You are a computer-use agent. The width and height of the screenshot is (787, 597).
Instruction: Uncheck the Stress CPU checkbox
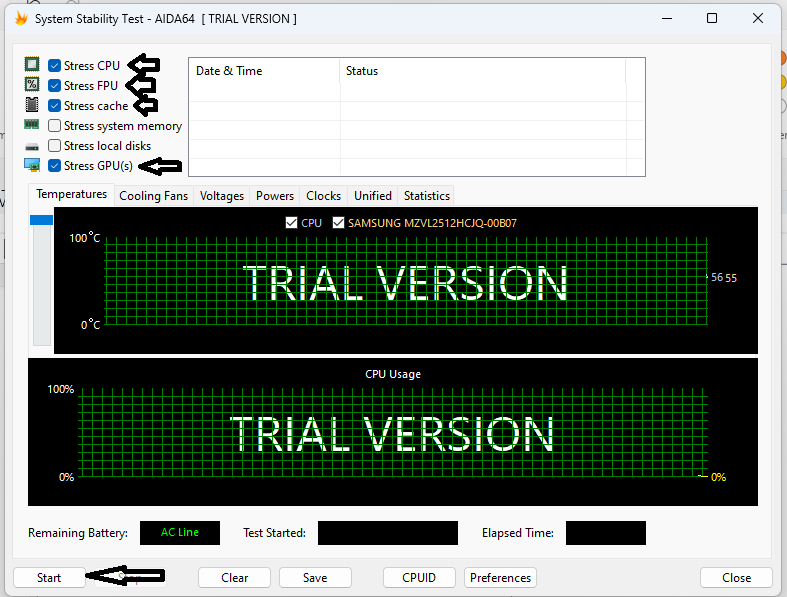click(x=54, y=66)
